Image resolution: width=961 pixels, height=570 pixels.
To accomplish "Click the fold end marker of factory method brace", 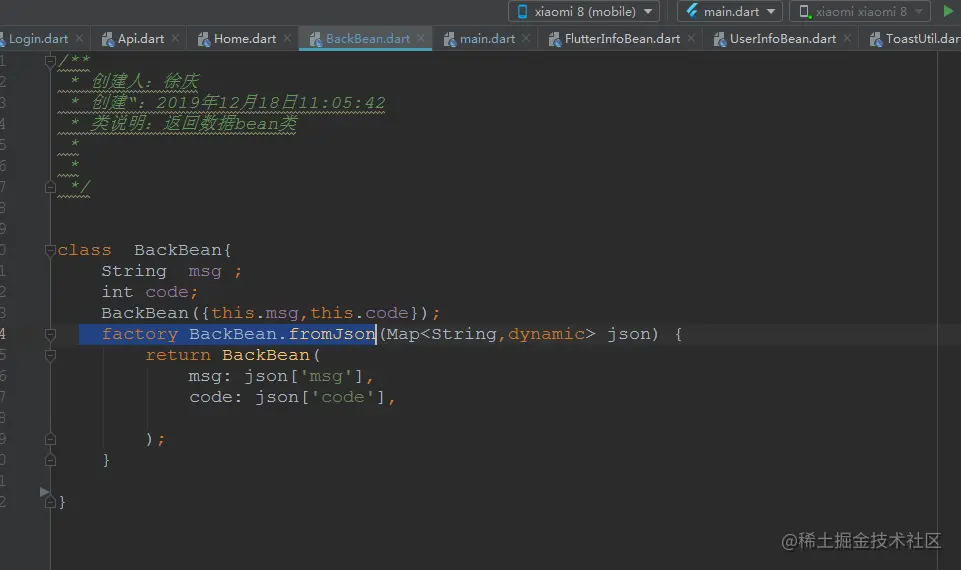I will click(x=50, y=460).
